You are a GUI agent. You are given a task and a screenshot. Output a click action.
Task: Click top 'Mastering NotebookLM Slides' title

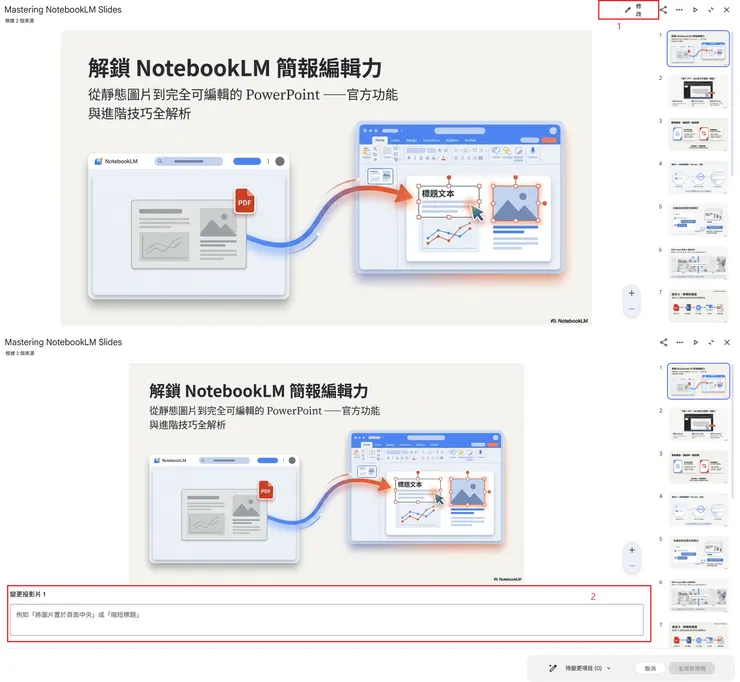[63, 9]
